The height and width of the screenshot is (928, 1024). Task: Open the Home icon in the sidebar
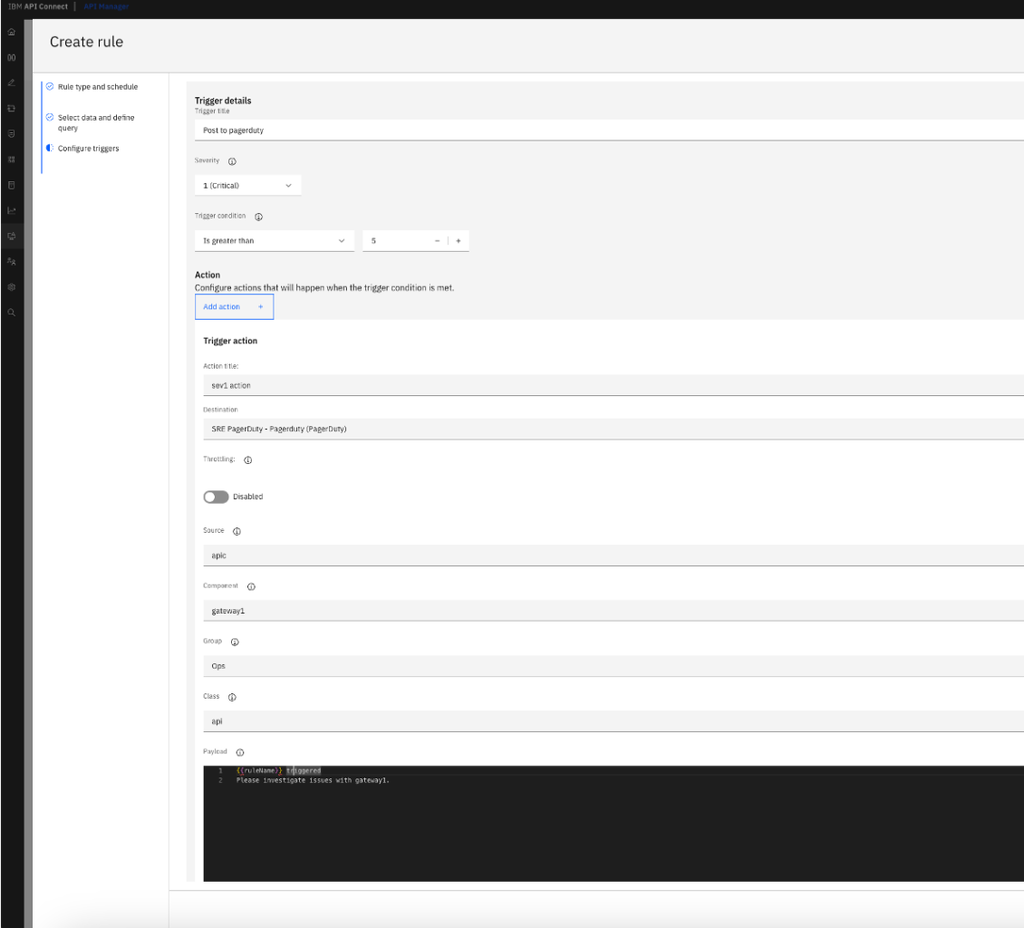click(11, 32)
